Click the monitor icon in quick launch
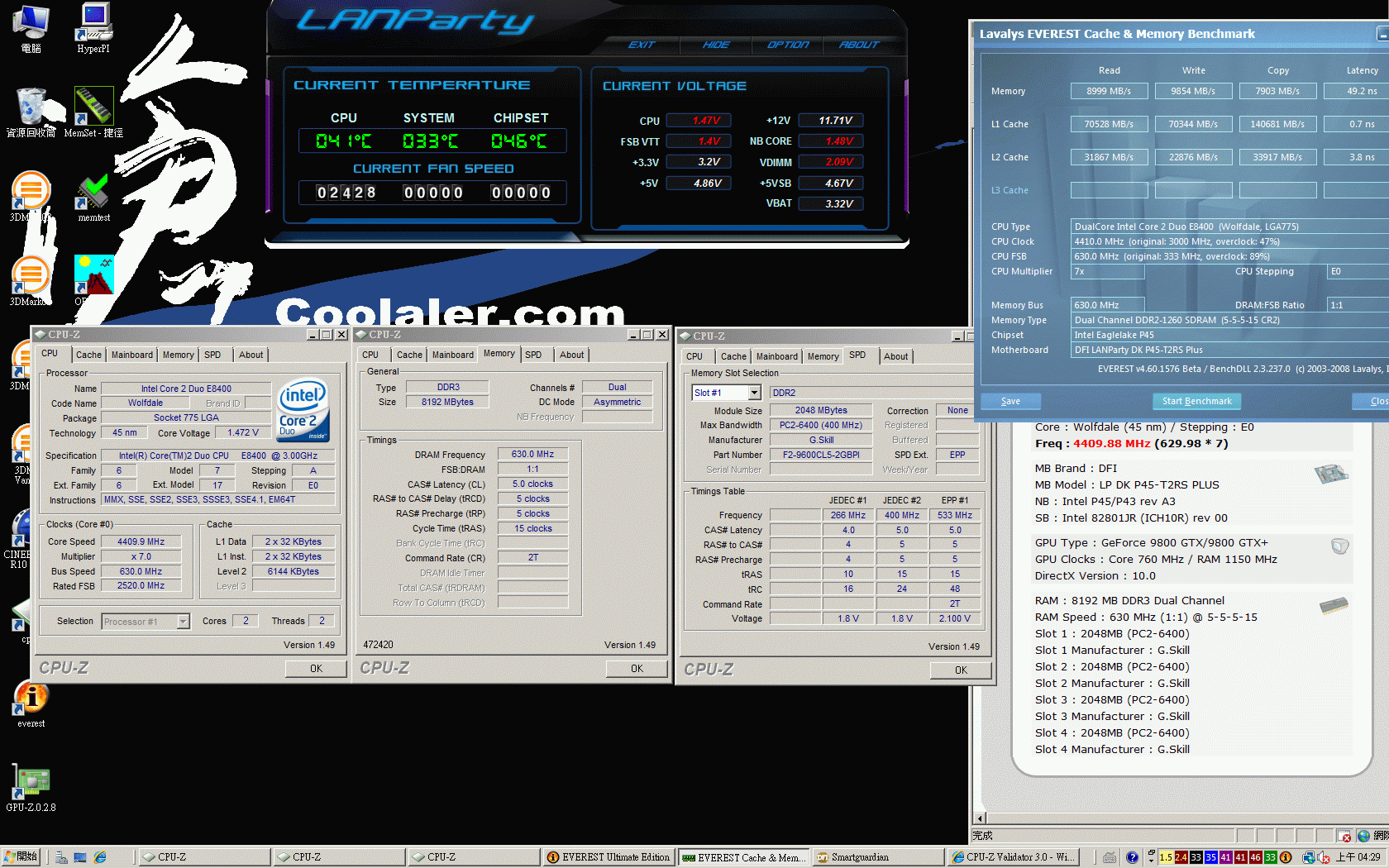The width and height of the screenshot is (1389, 868). [80, 858]
